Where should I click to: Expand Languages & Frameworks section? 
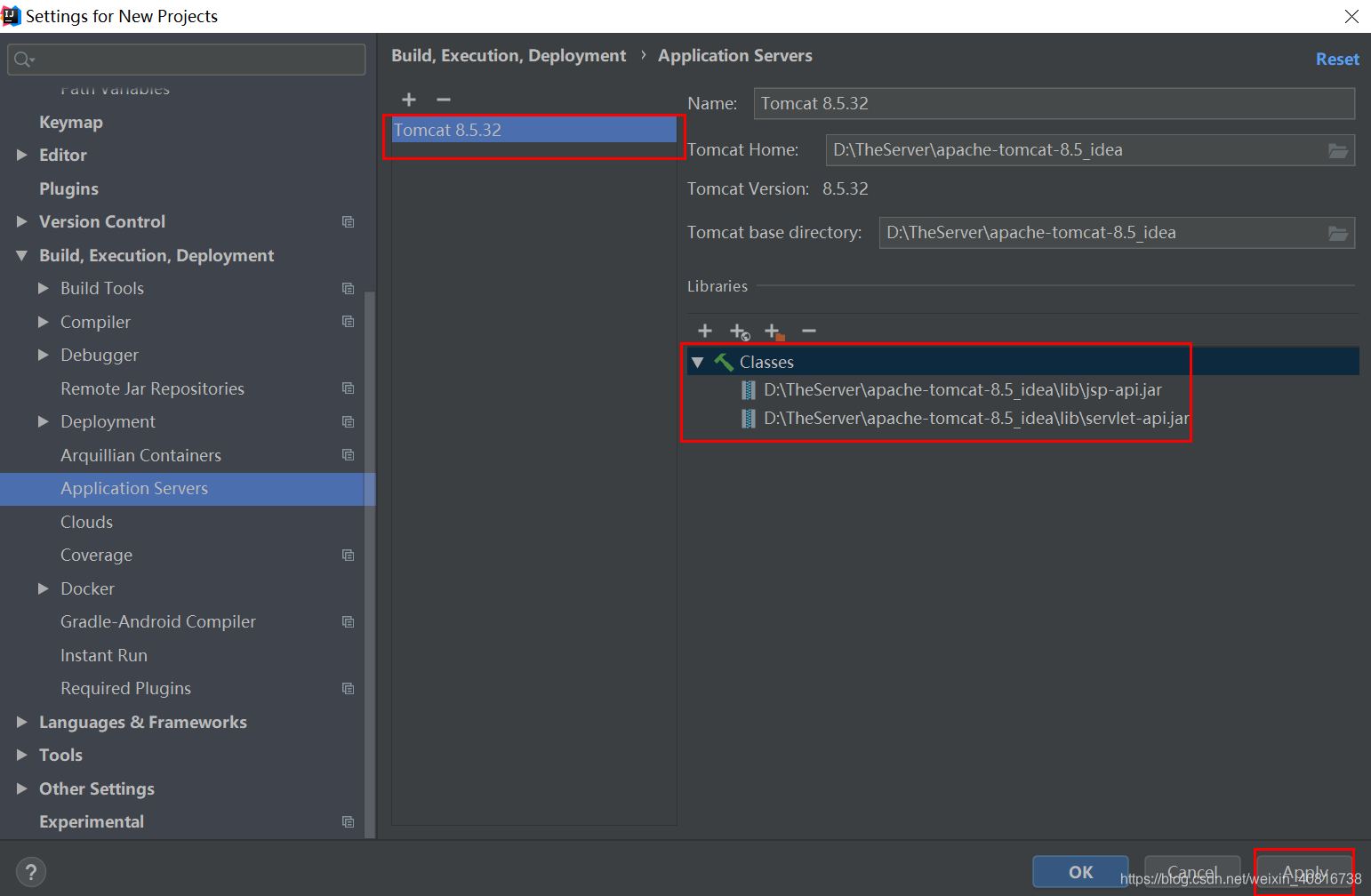tap(21, 722)
